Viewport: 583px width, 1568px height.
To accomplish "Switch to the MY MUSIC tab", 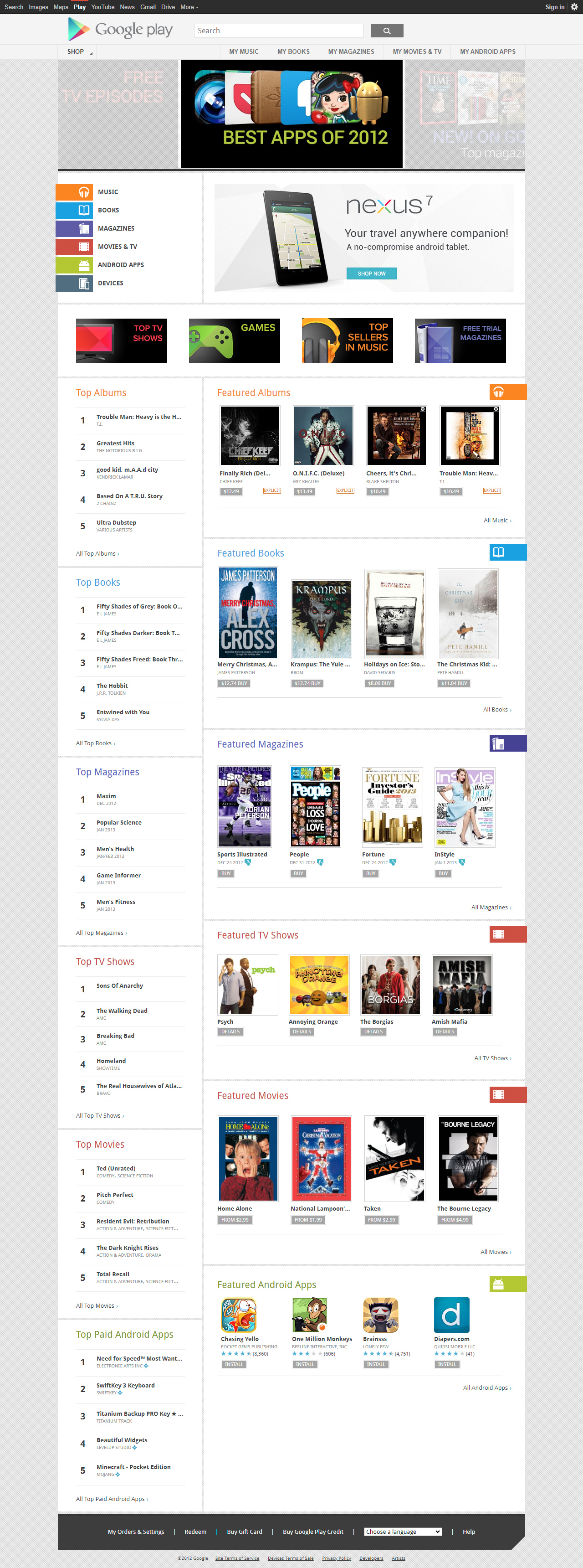I will click(244, 52).
